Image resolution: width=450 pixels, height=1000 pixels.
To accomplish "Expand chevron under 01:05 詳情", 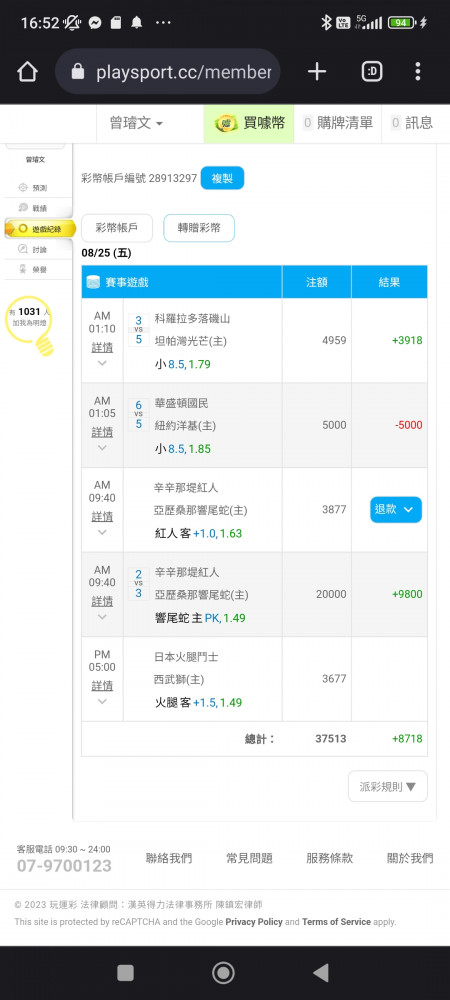I will click(102, 448).
